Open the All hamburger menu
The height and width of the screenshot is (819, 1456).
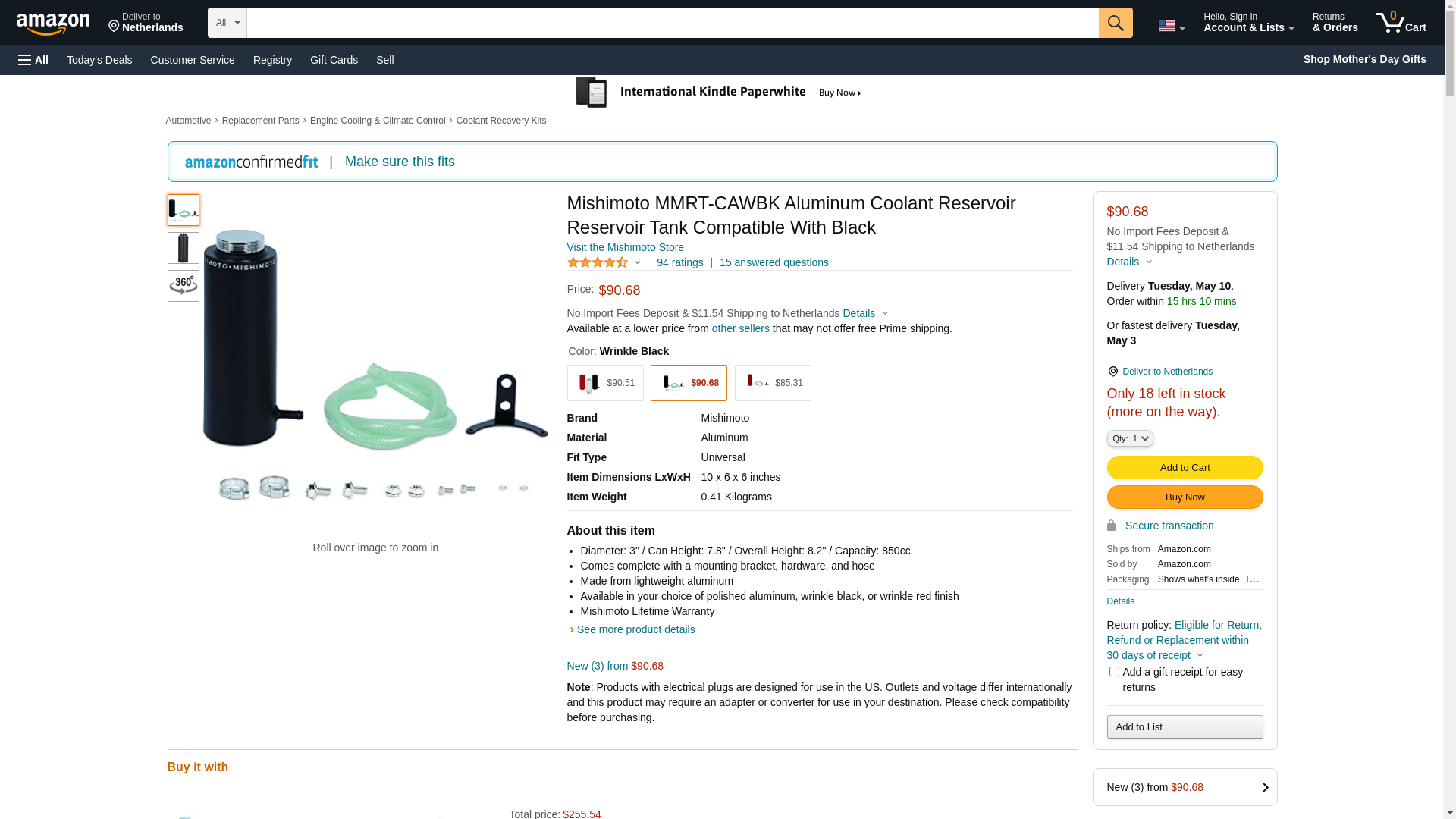pyautogui.click(x=33, y=60)
